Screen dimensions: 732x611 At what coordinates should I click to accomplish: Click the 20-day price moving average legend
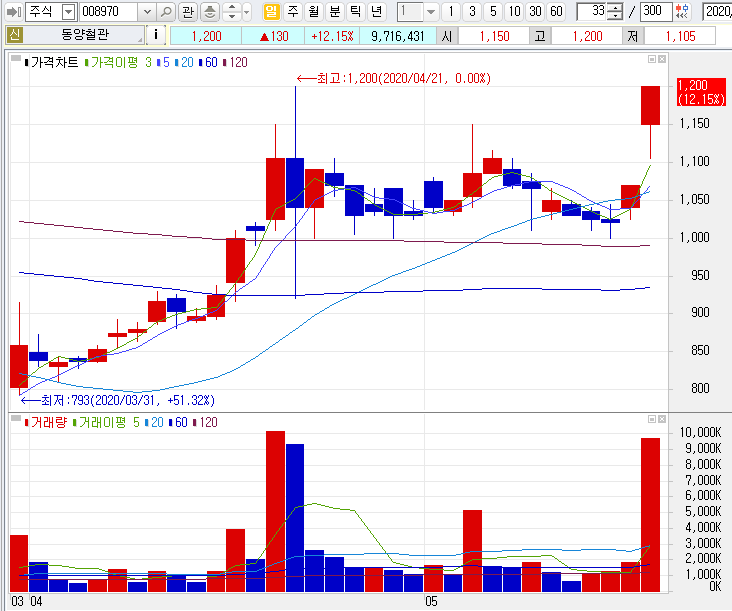184,63
